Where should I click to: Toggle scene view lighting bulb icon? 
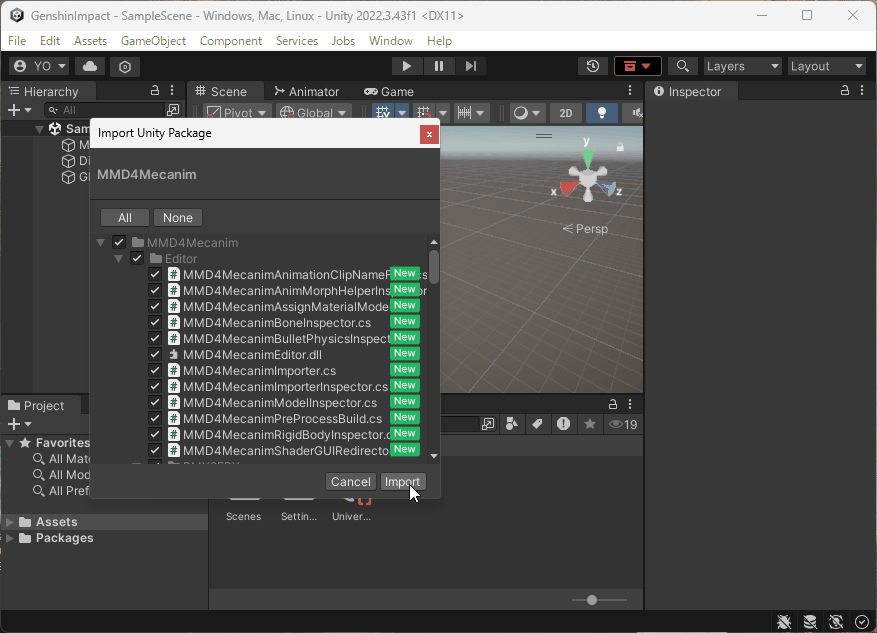click(601, 113)
